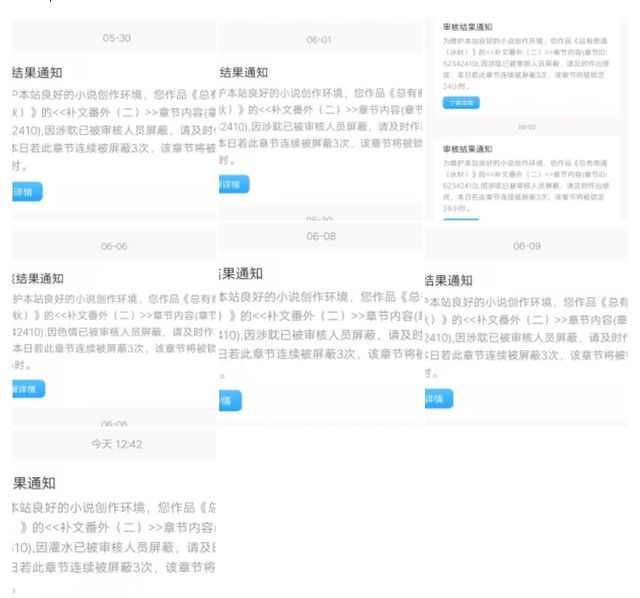Open the notification text under 今天 12:42
640x598 pixels.
click(112, 537)
